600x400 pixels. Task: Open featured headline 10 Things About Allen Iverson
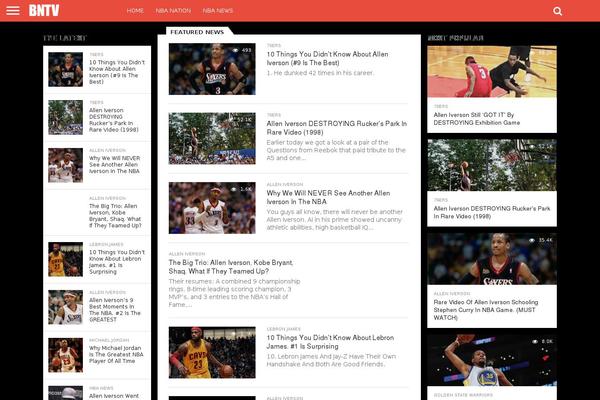click(328, 59)
